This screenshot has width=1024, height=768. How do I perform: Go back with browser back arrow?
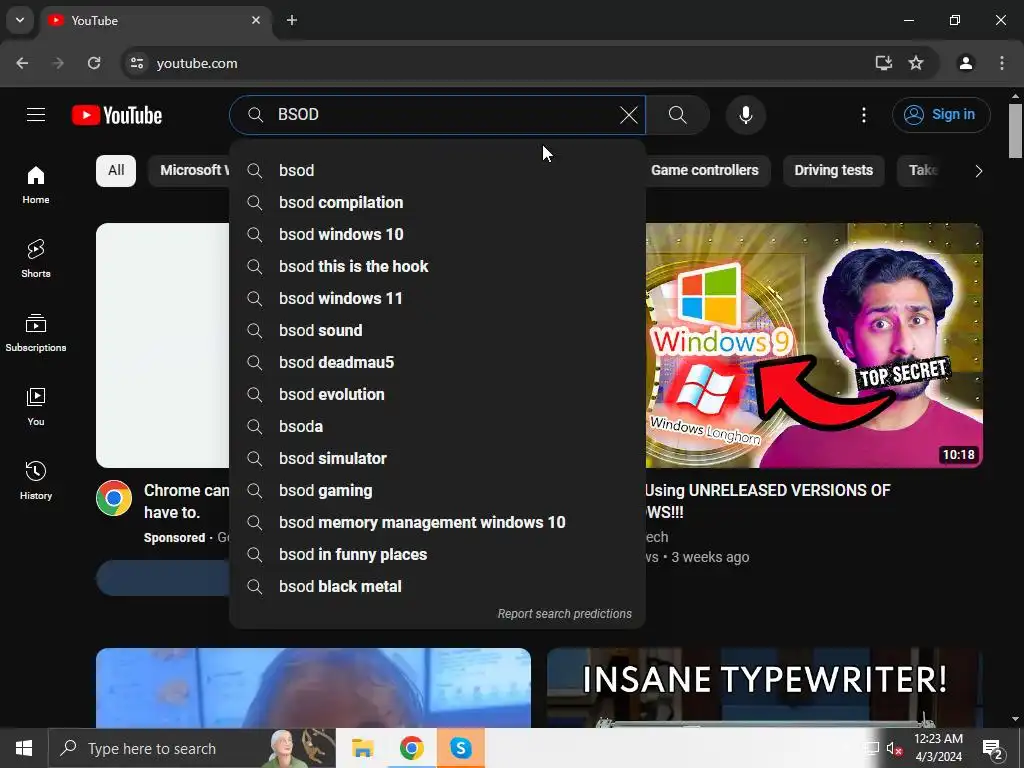click(x=22, y=63)
